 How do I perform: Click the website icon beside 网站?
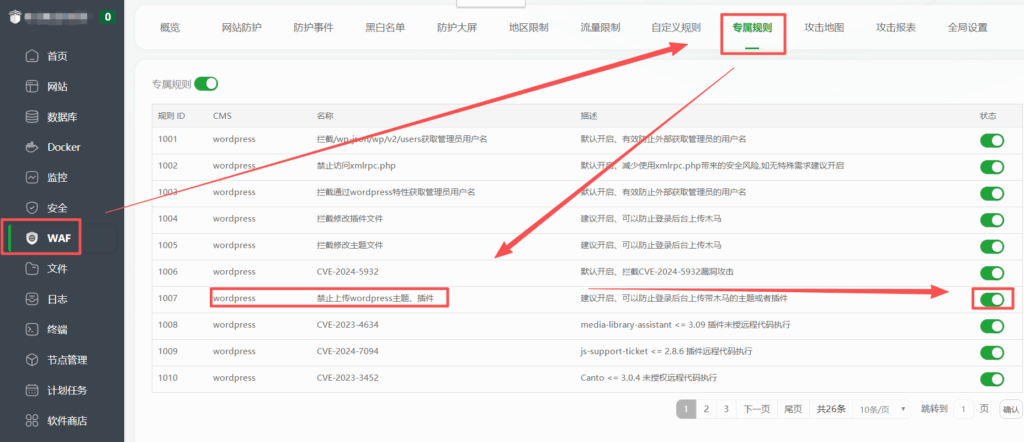(32, 87)
